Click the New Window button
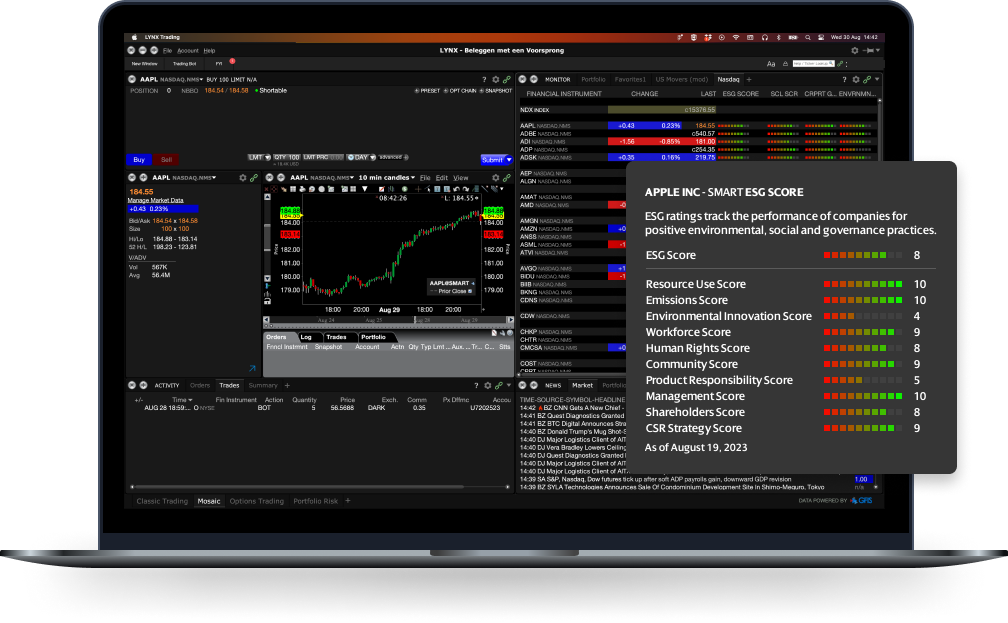The height and width of the screenshot is (623, 1008). [145, 64]
